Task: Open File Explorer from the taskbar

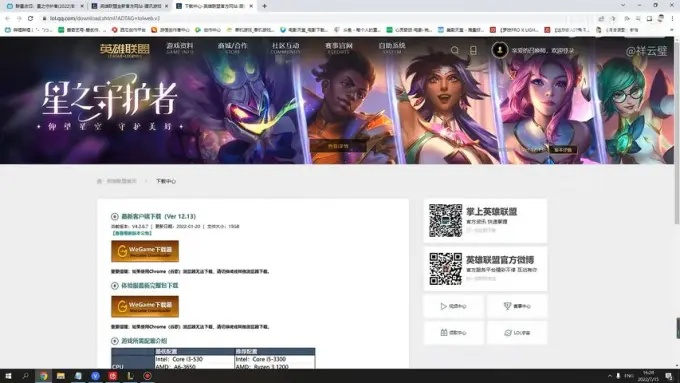Action: pos(60,376)
